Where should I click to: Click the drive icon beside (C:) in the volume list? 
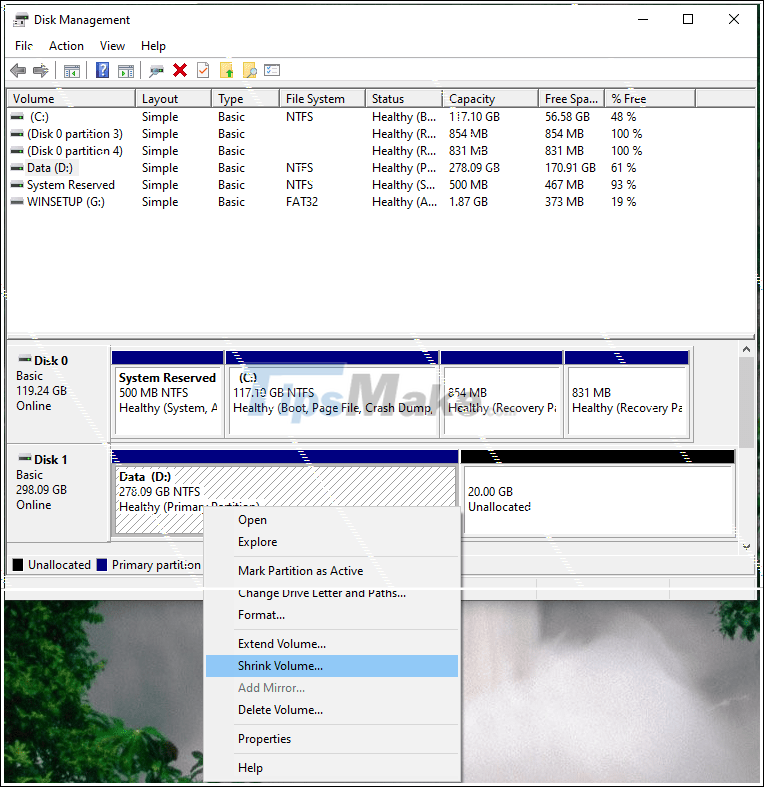17,116
